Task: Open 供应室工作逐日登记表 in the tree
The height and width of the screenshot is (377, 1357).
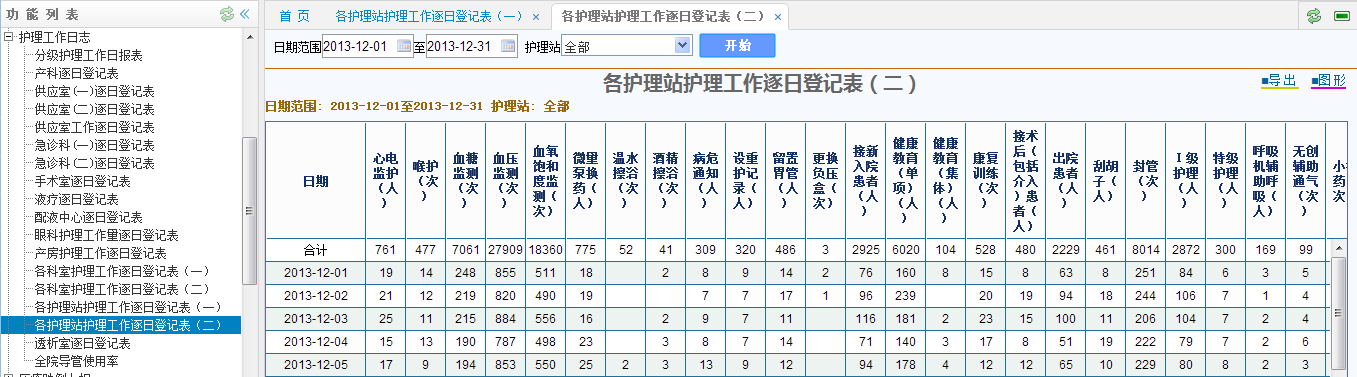Action: coord(94,127)
